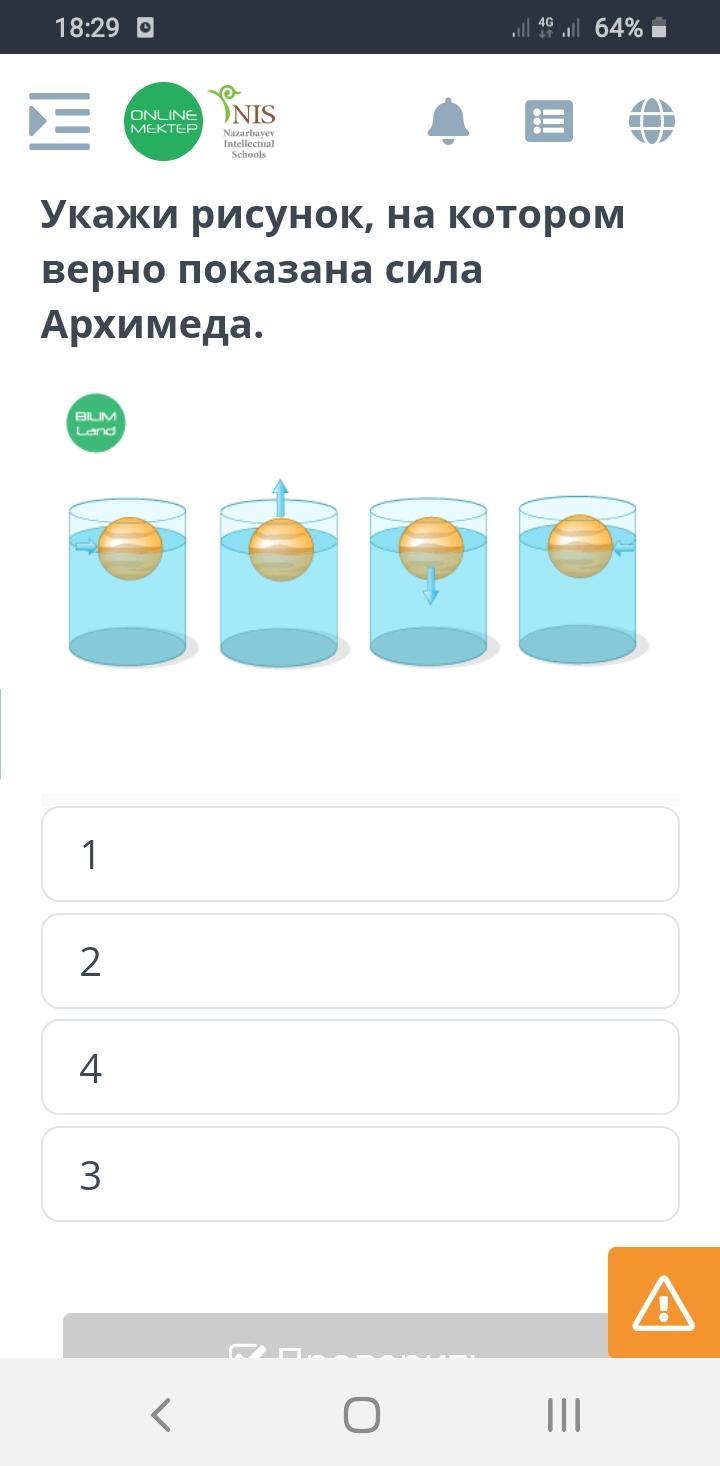Tap the third cylinder with downward arrow
Screen dimensions: 720x1466
(x=429, y=582)
